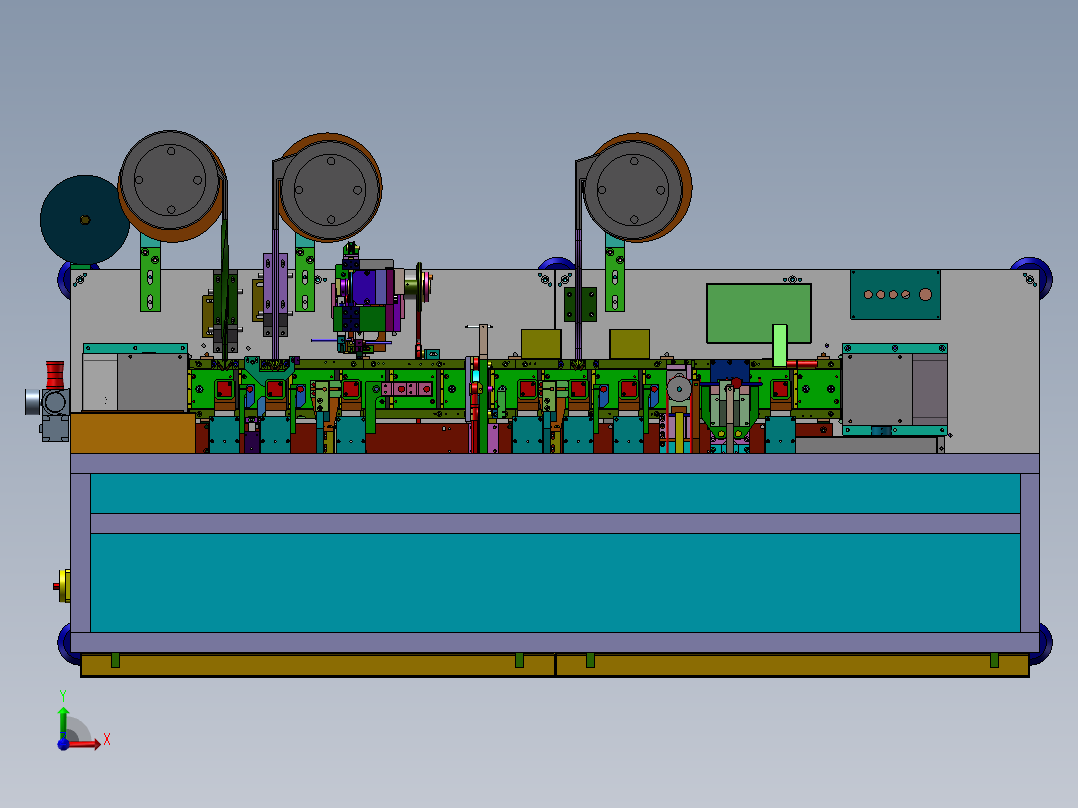The height and width of the screenshot is (808, 1078).
Task: Select the dark teal reel at far left
Action: pos(85,219)
